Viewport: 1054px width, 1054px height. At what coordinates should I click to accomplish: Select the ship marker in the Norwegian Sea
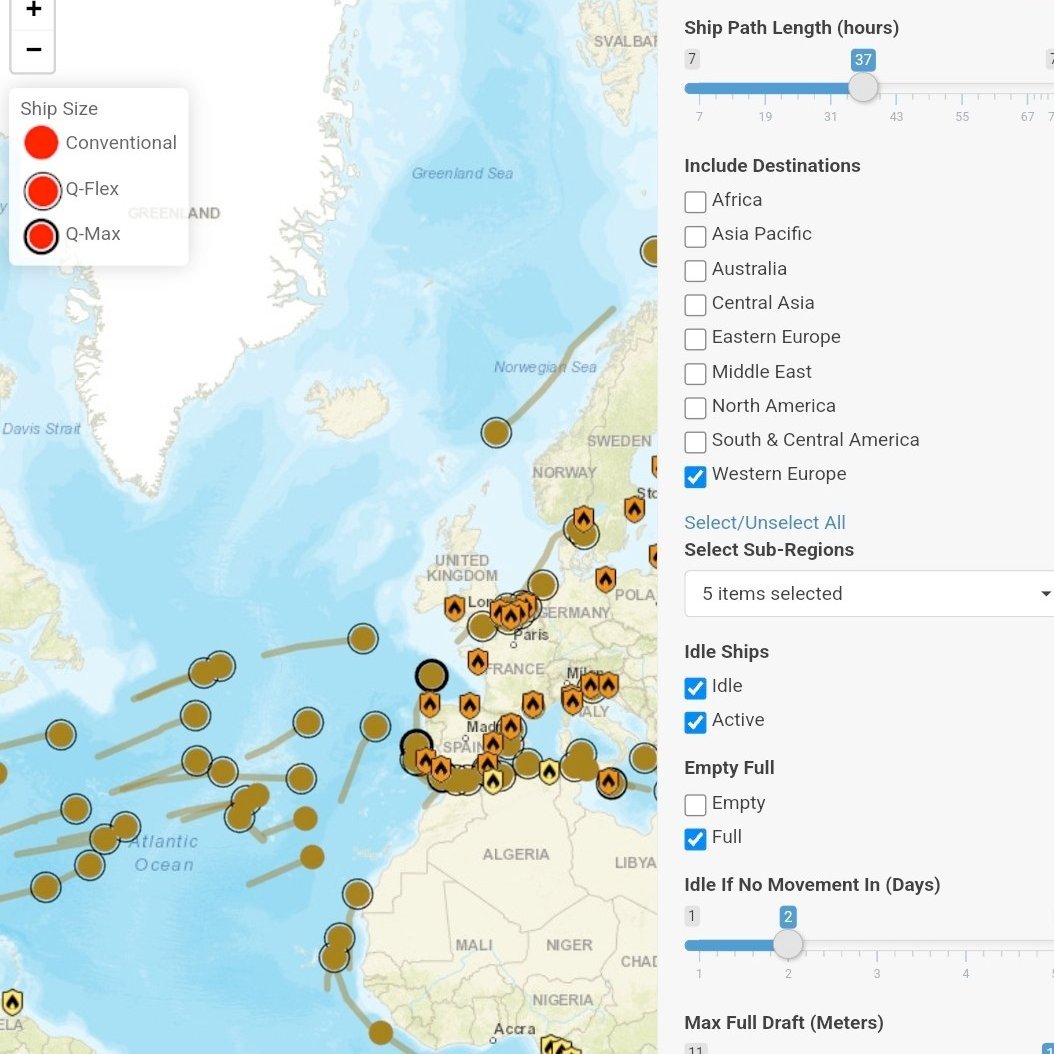pyautogui.click(x=496, y=432)
